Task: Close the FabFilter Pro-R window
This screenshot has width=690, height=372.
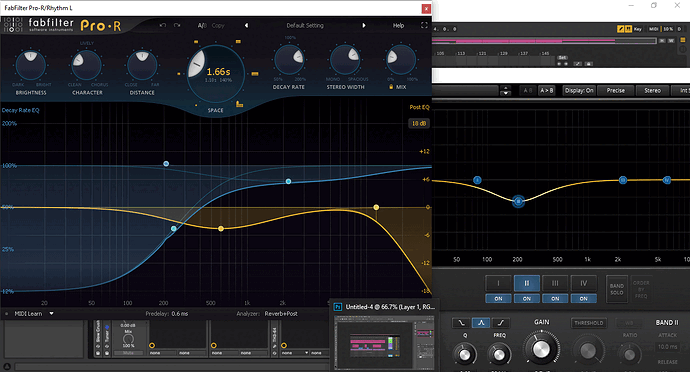Action: (x=426, y=8)
